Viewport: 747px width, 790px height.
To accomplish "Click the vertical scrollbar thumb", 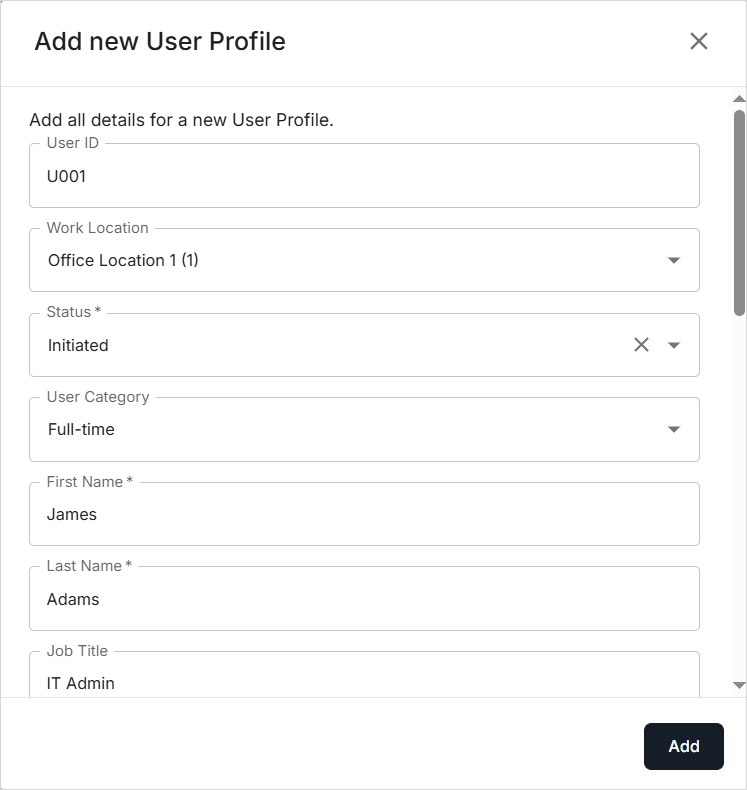I will (739, 210).
